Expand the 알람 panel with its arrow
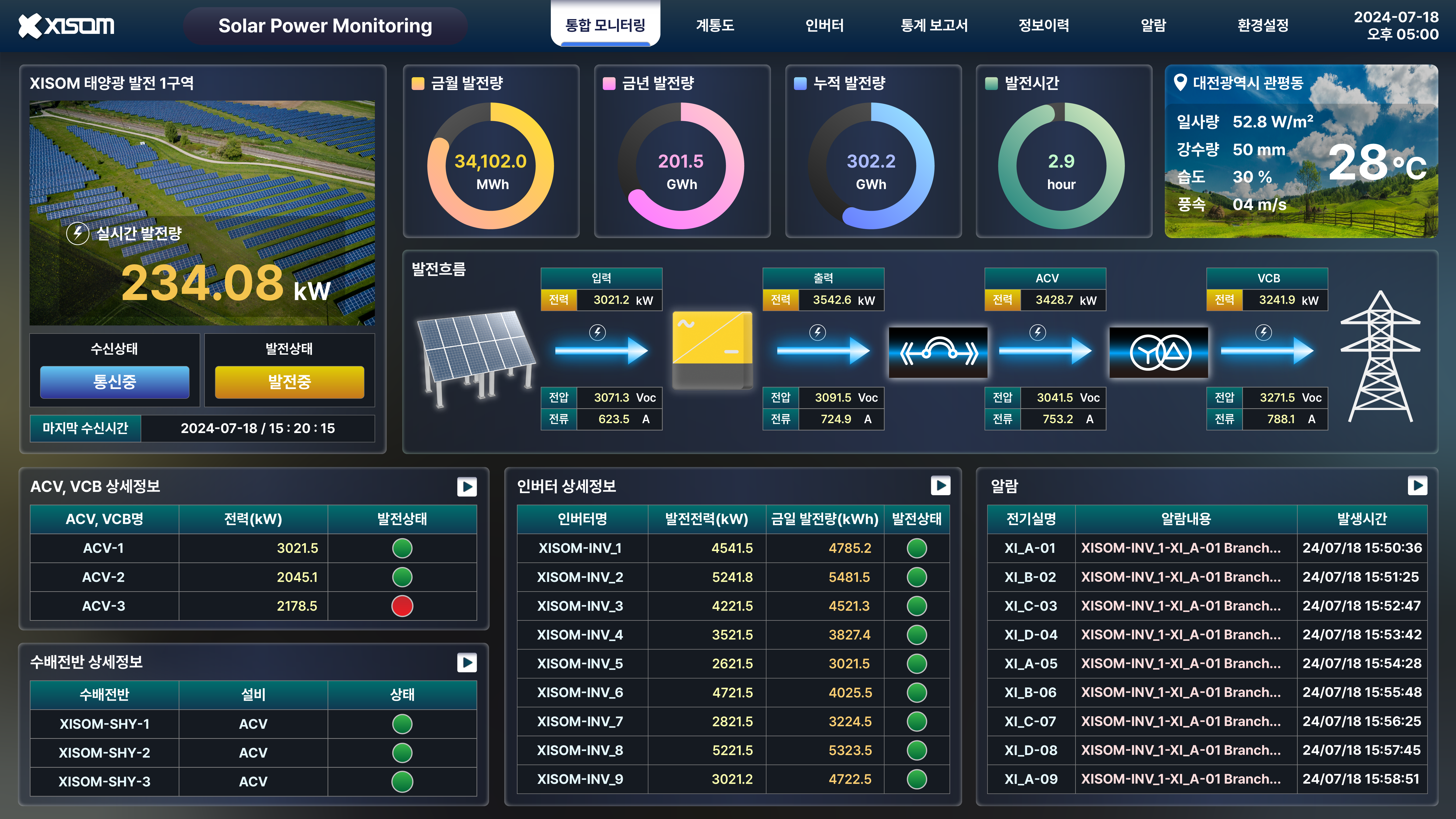Screen dimensions: 1456x819 click(x=1419, y=486)
